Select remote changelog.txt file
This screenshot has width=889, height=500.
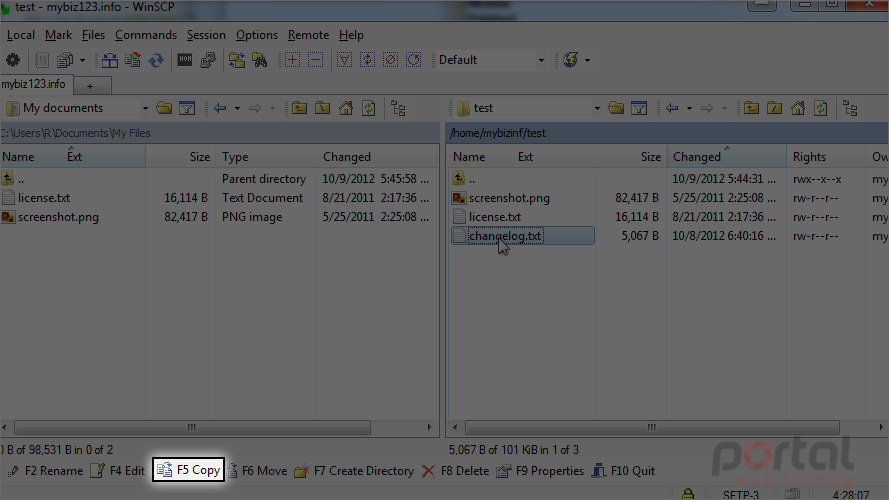click(505, 236)
